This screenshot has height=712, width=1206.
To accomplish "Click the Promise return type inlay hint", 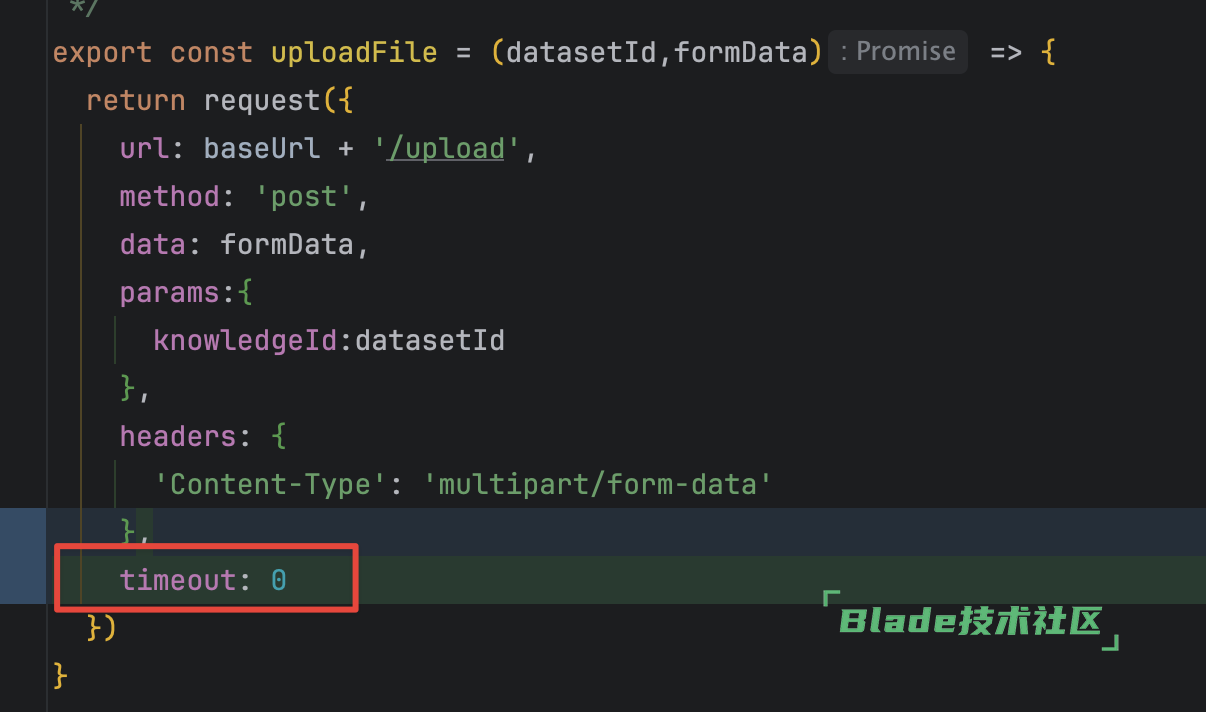I will 897,51.
